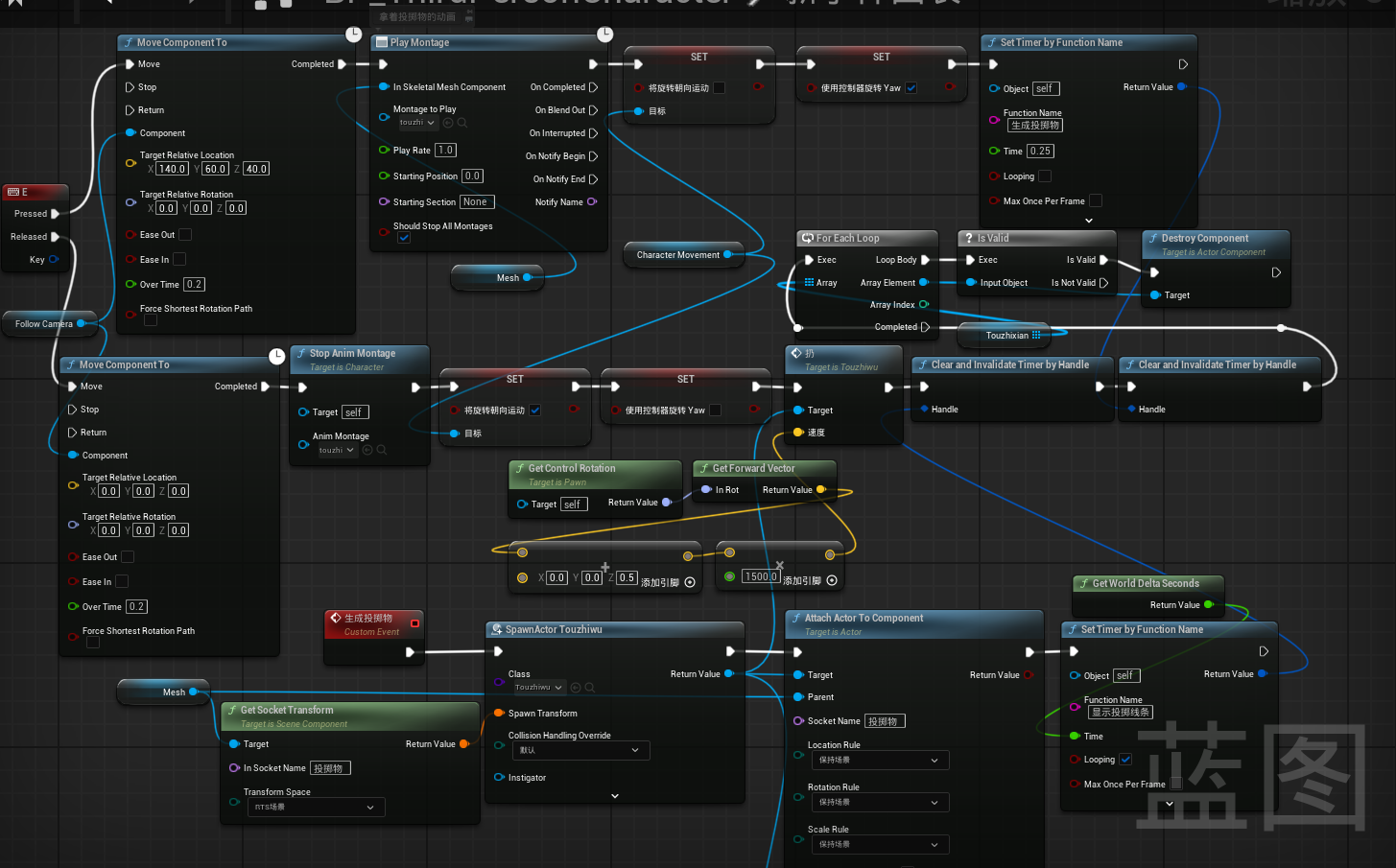Click the browse magnifier icon in Stop Anim Montage
Image resolution: width=1396 pixels, height=868 pixels.
point(382,450)
